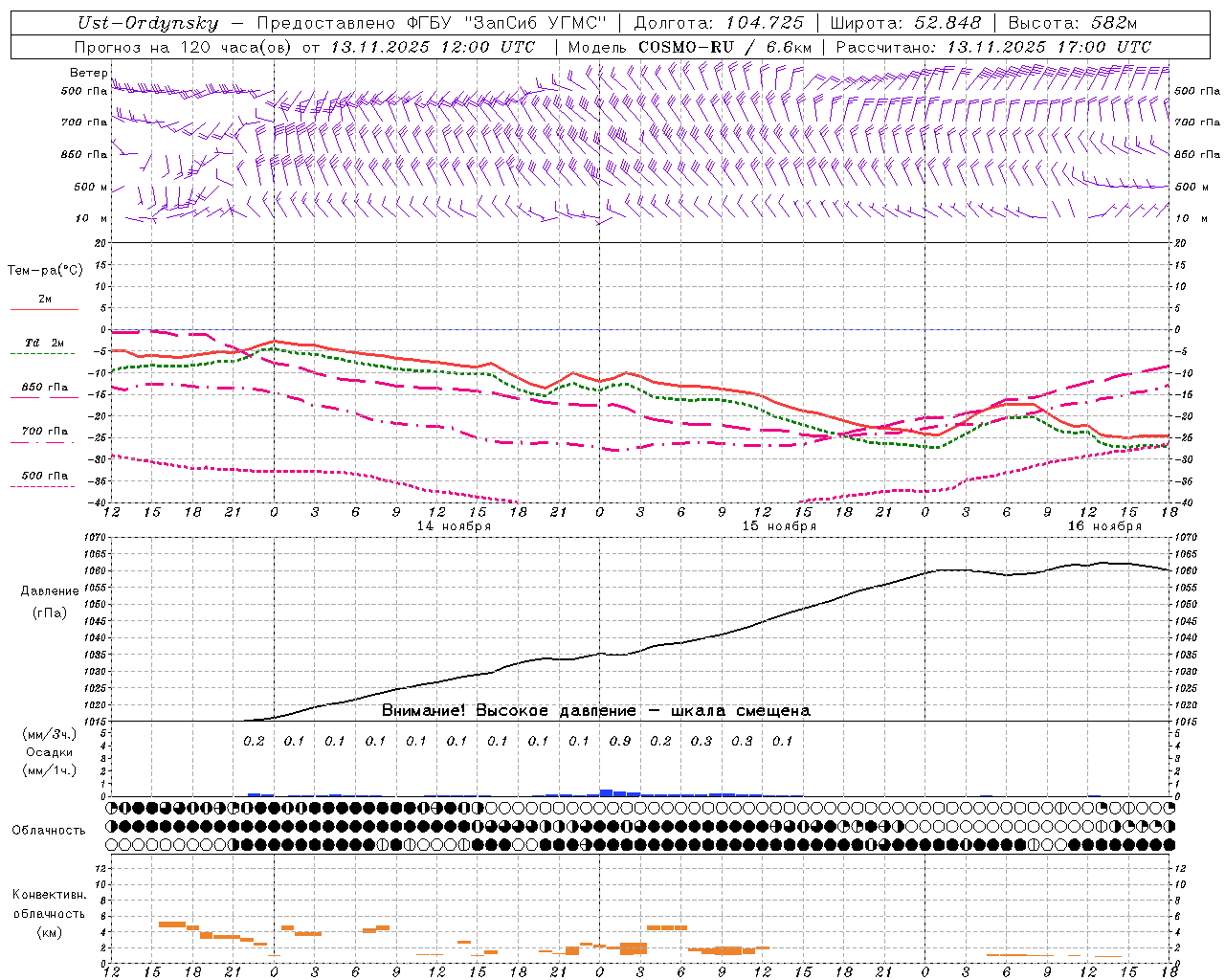Click the Ветер panel label
Viewport: 1225px width, 980px height.
(89, 73)
